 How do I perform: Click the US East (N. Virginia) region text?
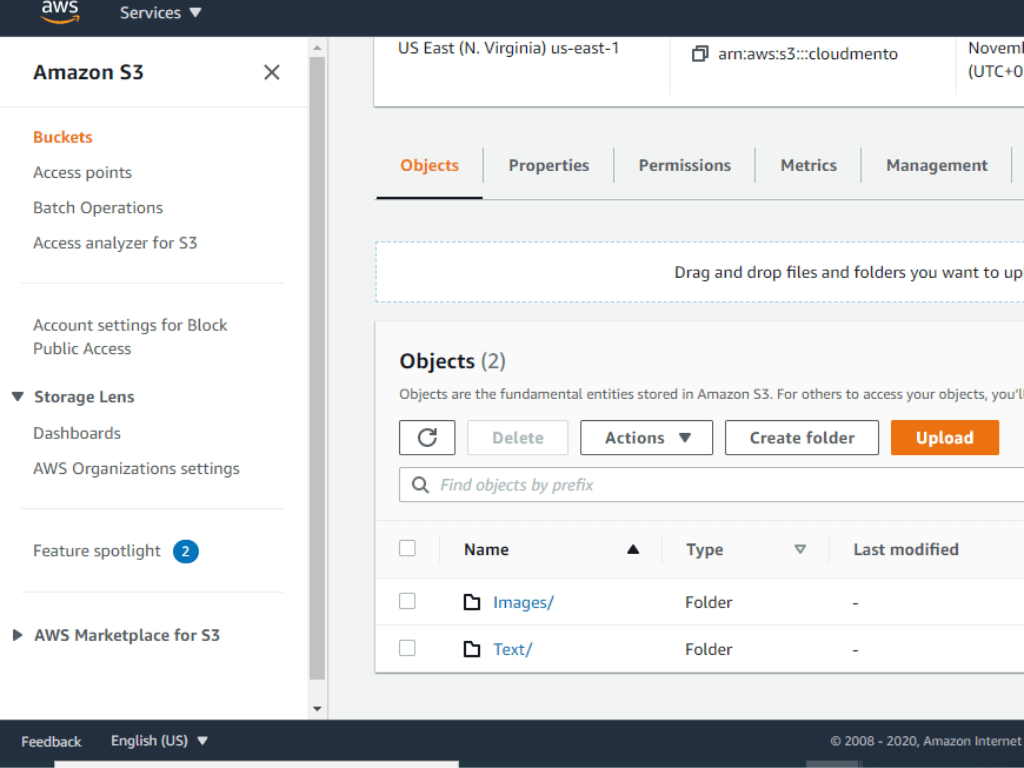coord(508,48)
